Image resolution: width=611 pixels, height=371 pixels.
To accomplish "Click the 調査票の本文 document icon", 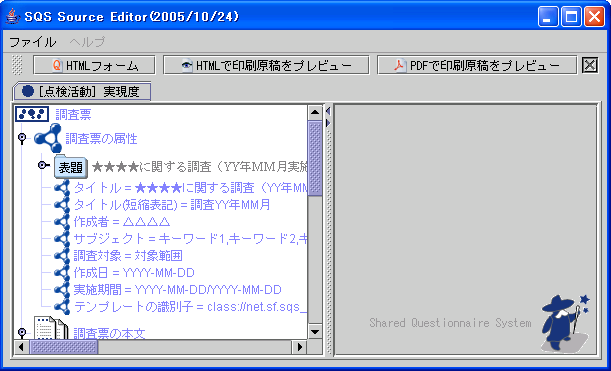I will pyautogui.click(x=51, y=328).
